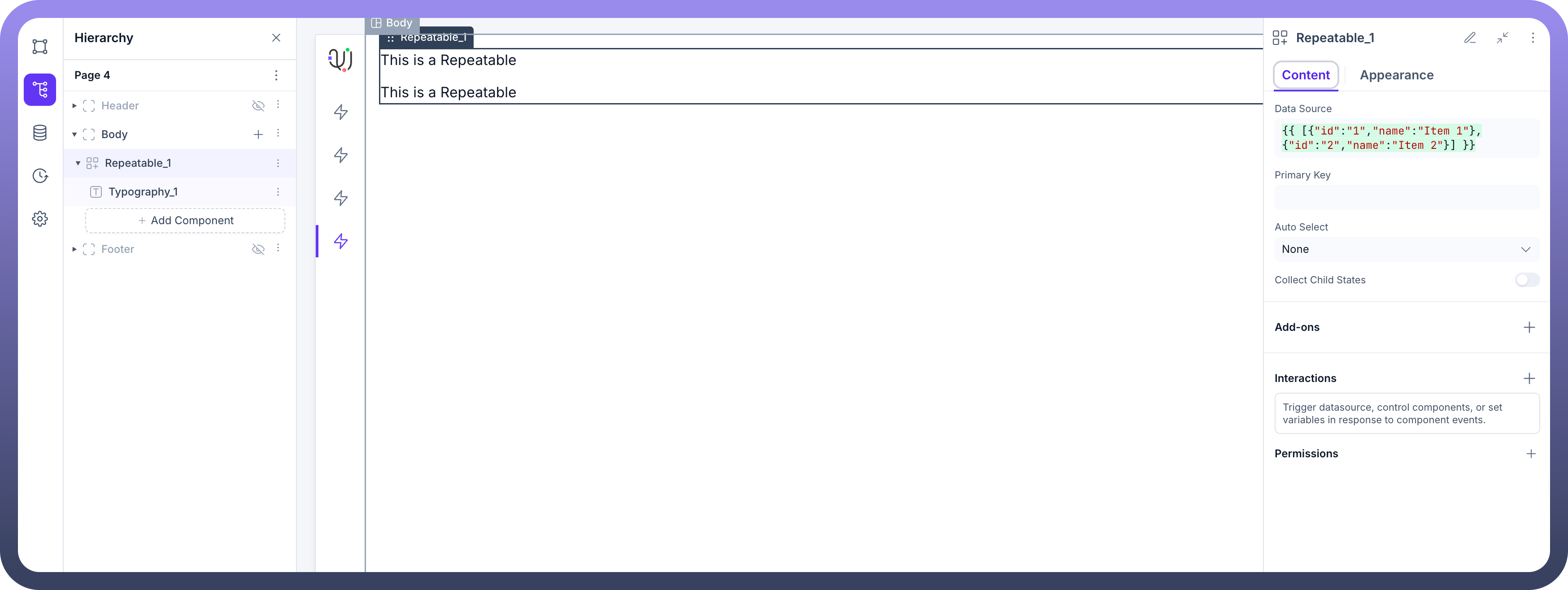The height and width of the screenshot is (590, 1568).
Task: Add a new interaction with plus button
Action: pos(1529,378)
